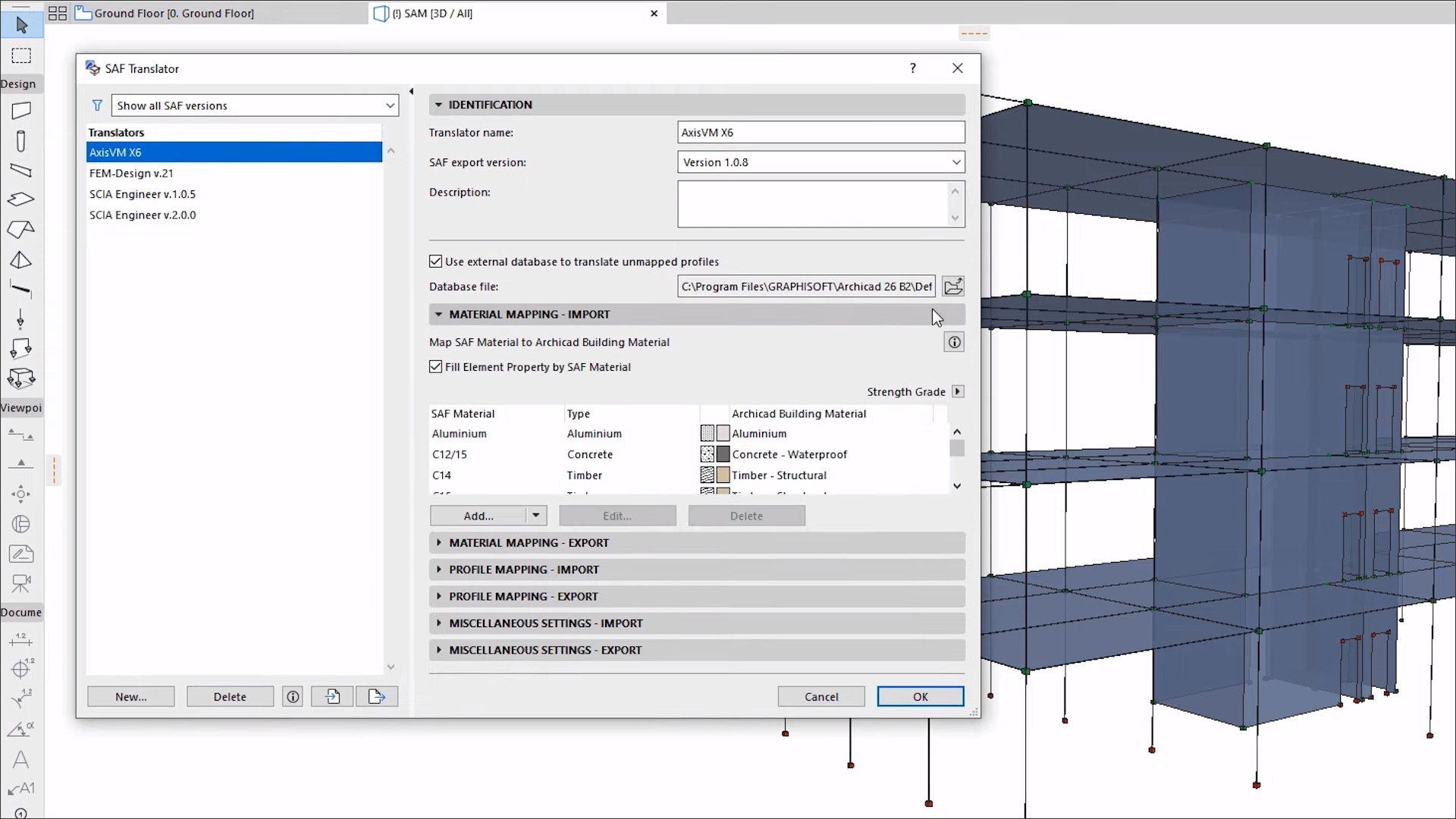Open the tab overview grid icon
Image resolution: width=1456 pixels, height=819 pixels.
tap(58, 13)
